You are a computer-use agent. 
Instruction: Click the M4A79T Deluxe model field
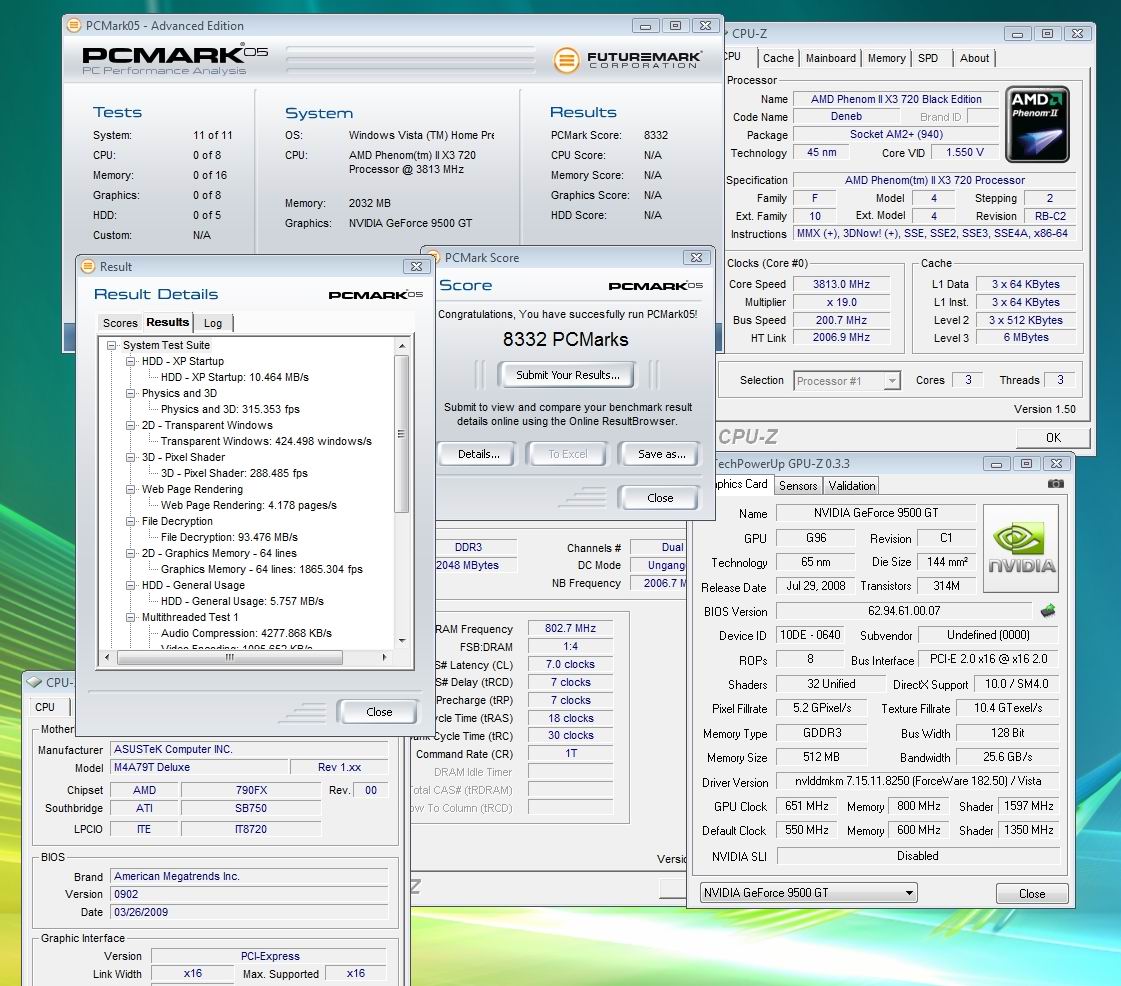(199, 767)
